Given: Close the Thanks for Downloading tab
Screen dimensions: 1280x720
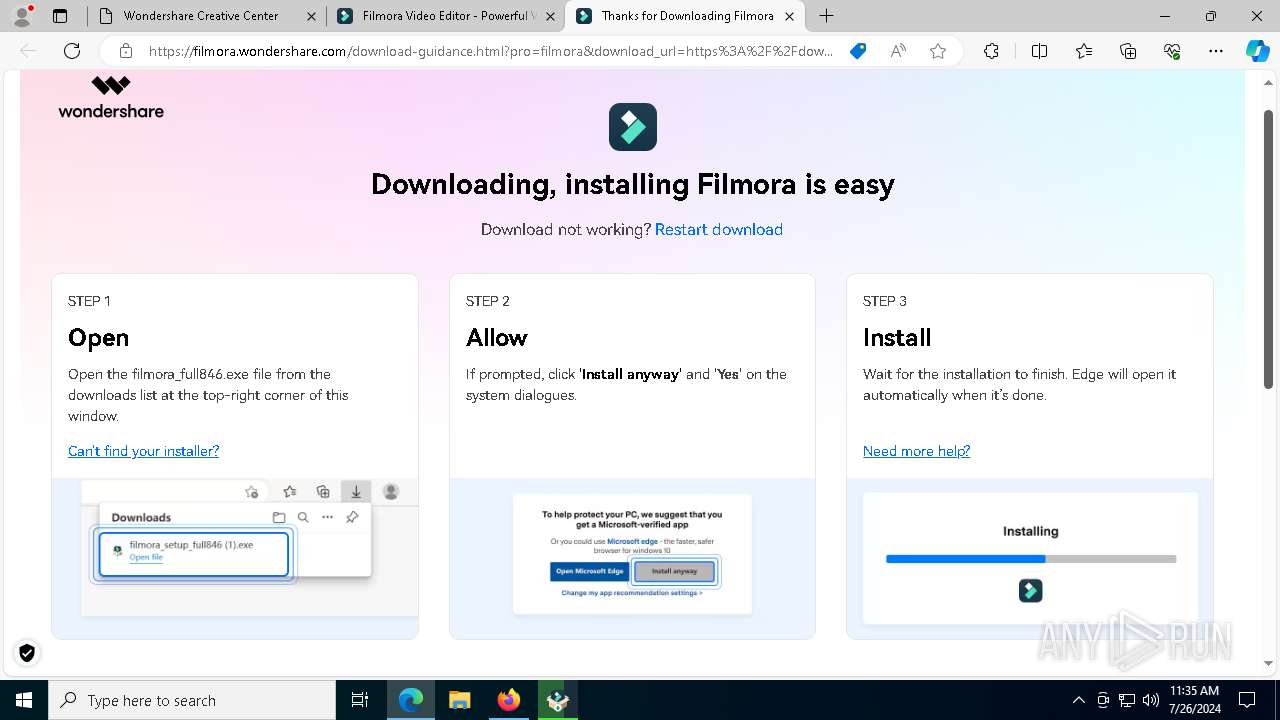Looking at the screenshot, I should [x=790, y=16].
